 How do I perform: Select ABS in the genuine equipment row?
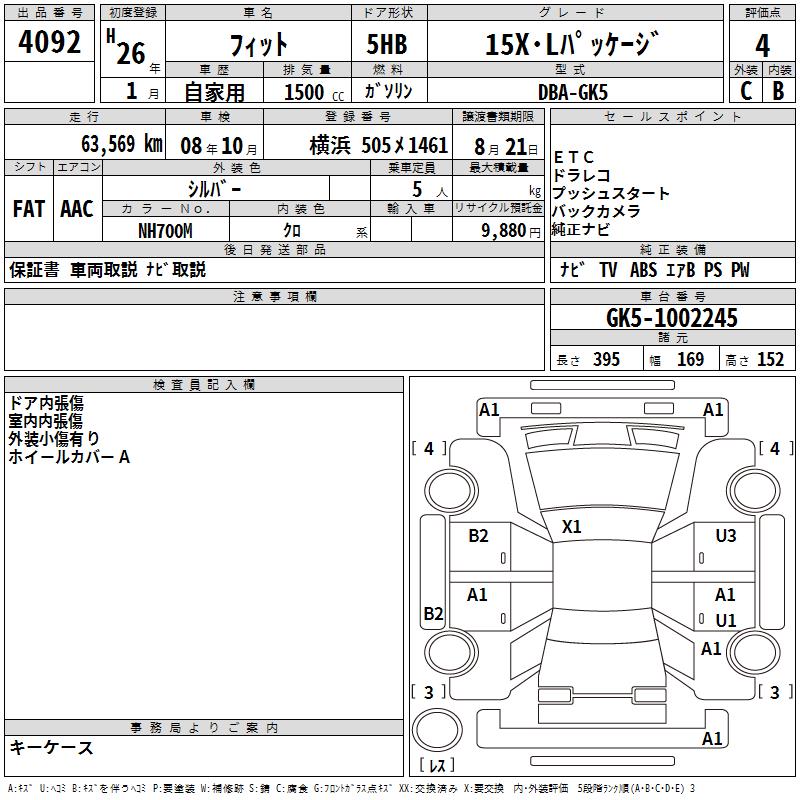643,270
